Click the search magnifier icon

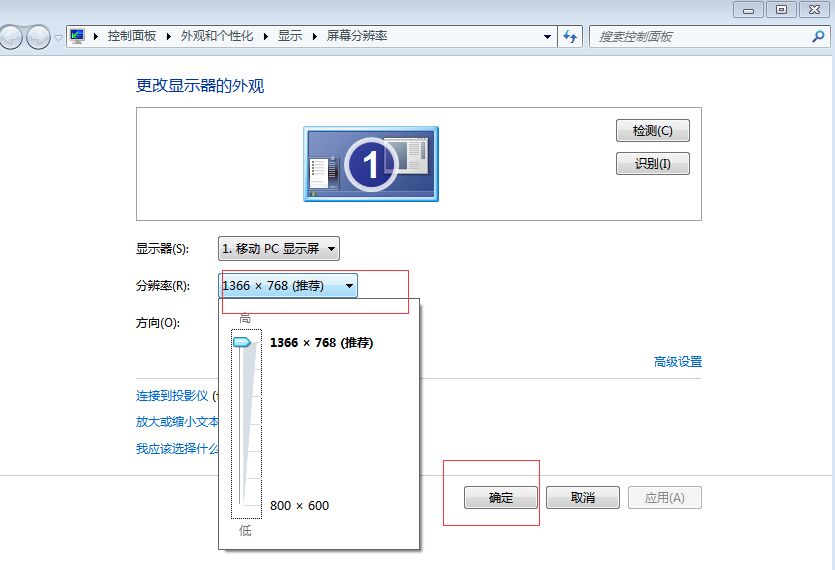click(818, 36)
